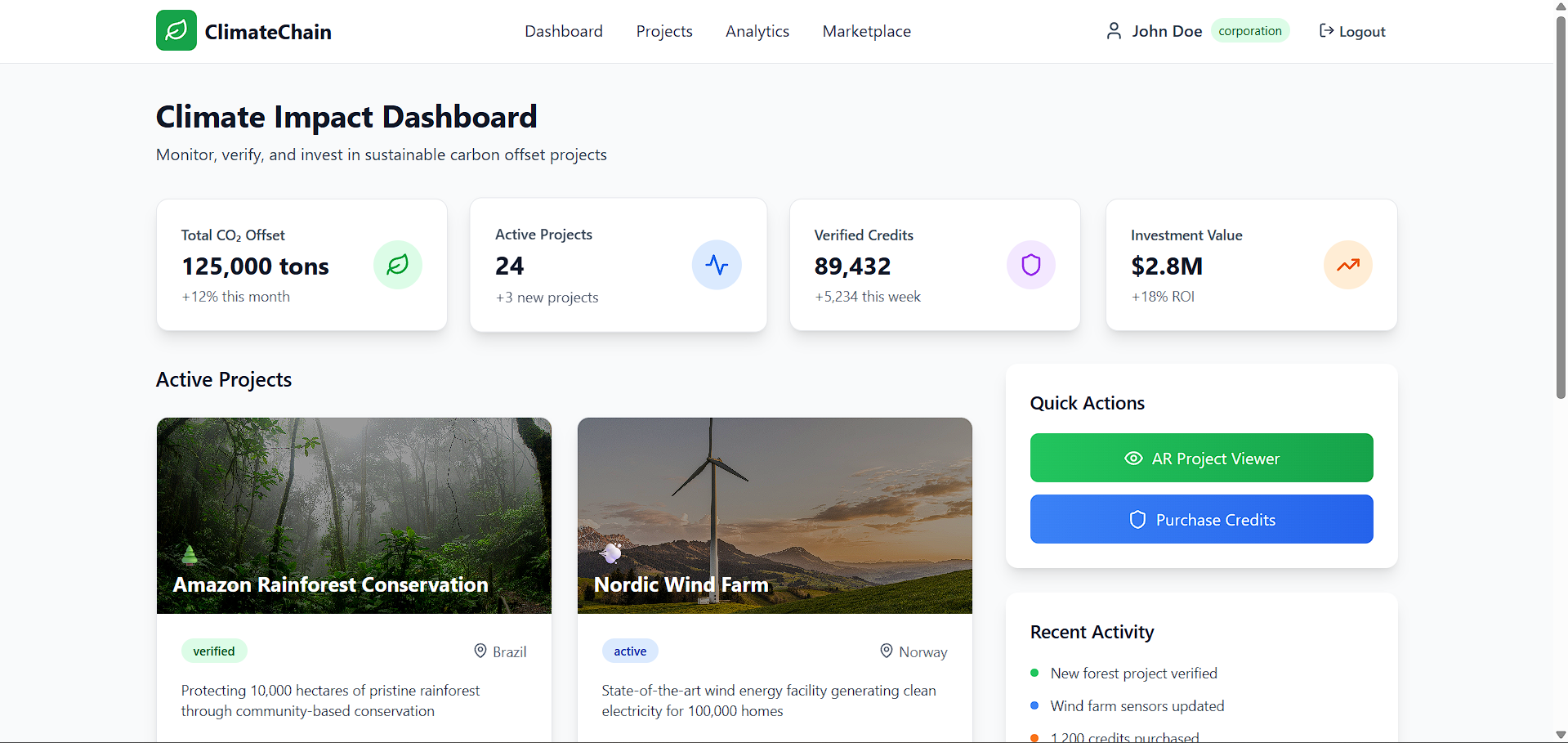Click the wind icon on Nordic Wind Farm image
Viewport: 1568px width, 743px height.
[611, 553]
